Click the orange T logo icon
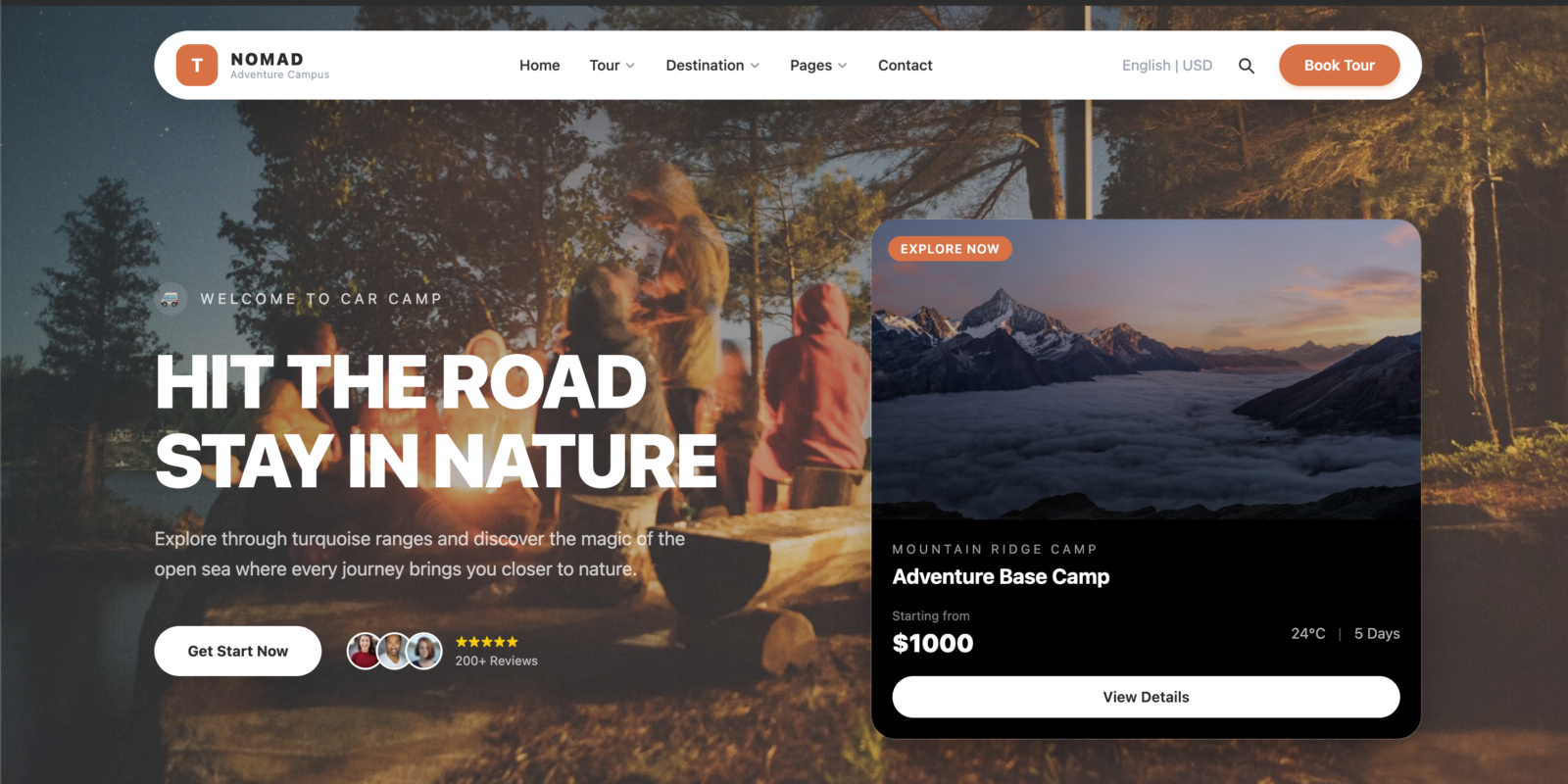1568x784 pixels. coord(197,65)
